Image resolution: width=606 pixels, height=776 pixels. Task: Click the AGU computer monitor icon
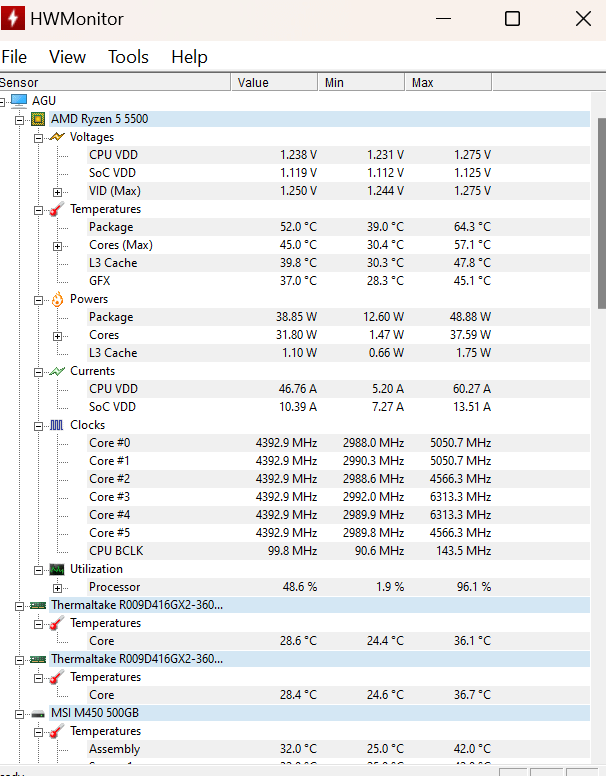click(19, 100)
